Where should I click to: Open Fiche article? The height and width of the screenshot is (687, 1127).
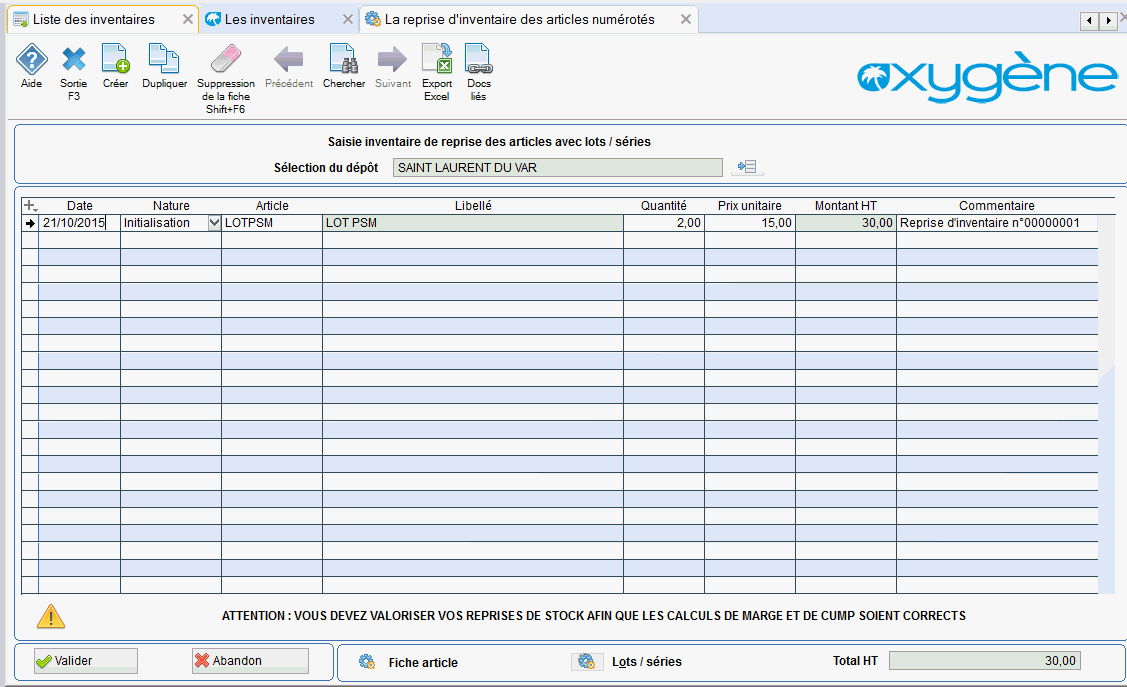[x=423, y=663]
